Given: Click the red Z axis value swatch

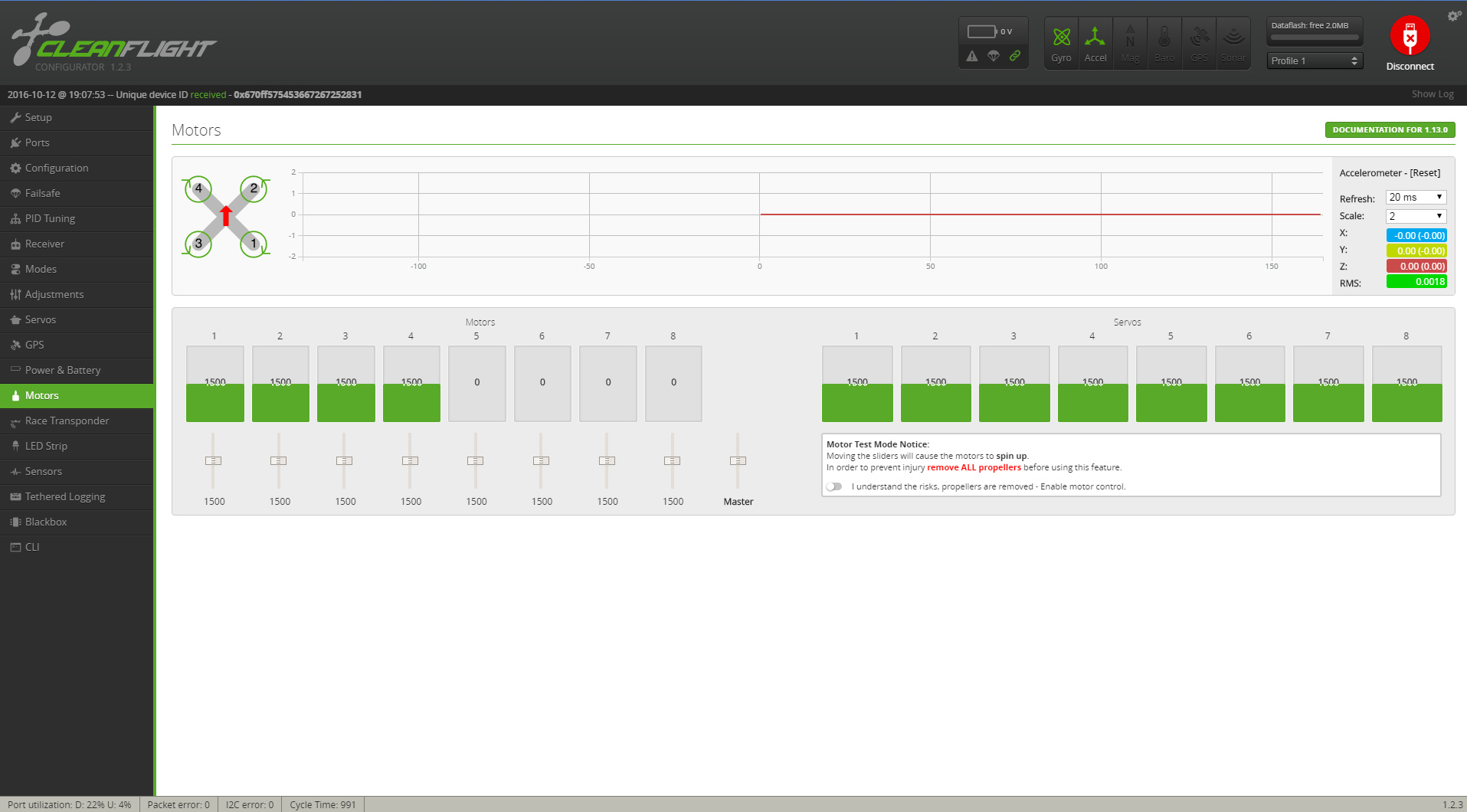Looking at the screenshot, I should click(x=1416, y=266).
